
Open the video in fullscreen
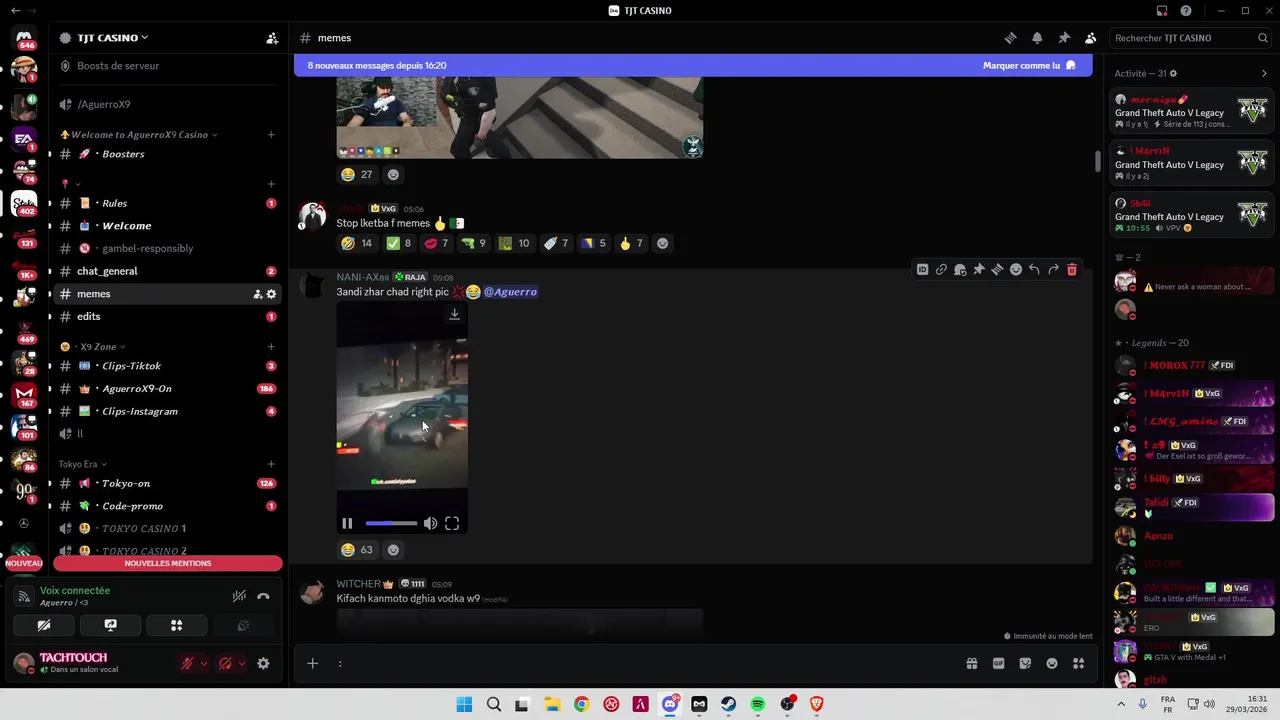[x=452, y=523]
